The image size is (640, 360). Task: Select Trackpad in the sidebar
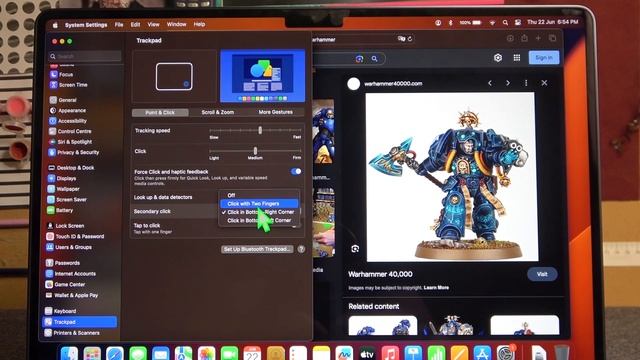[80, 322]
